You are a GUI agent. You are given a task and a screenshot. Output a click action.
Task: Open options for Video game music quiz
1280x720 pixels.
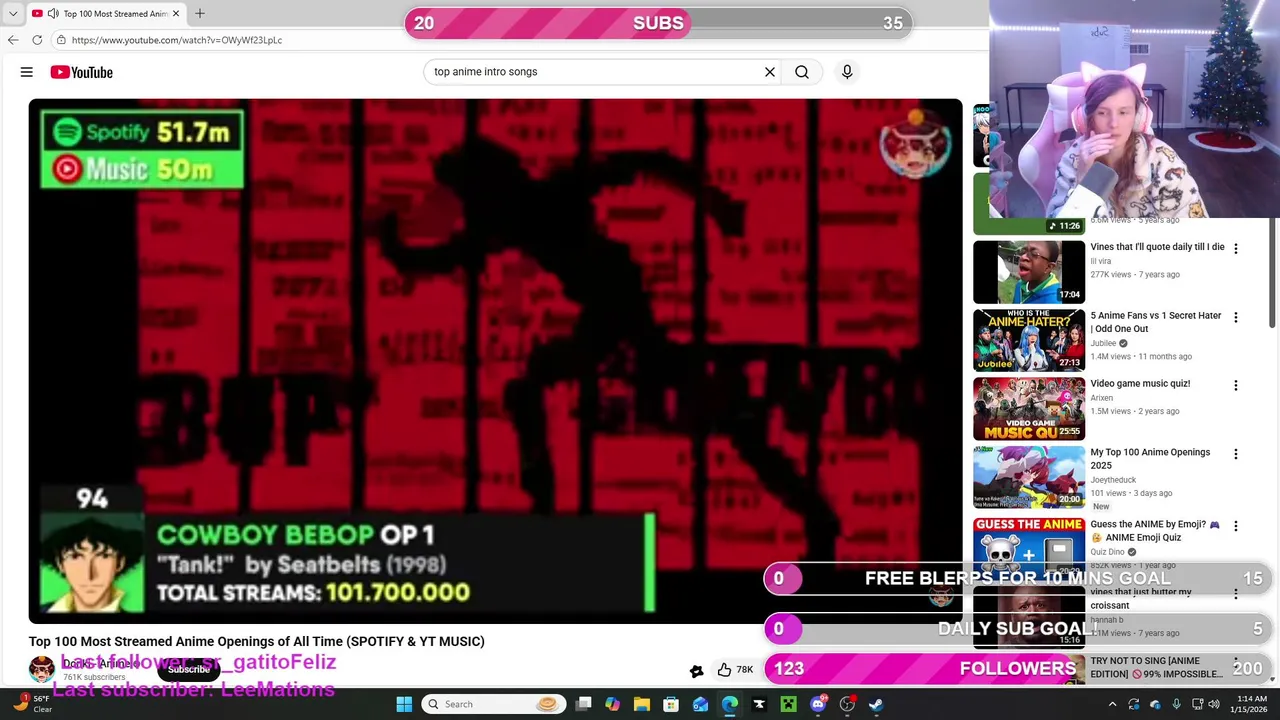pos(1235,385)
